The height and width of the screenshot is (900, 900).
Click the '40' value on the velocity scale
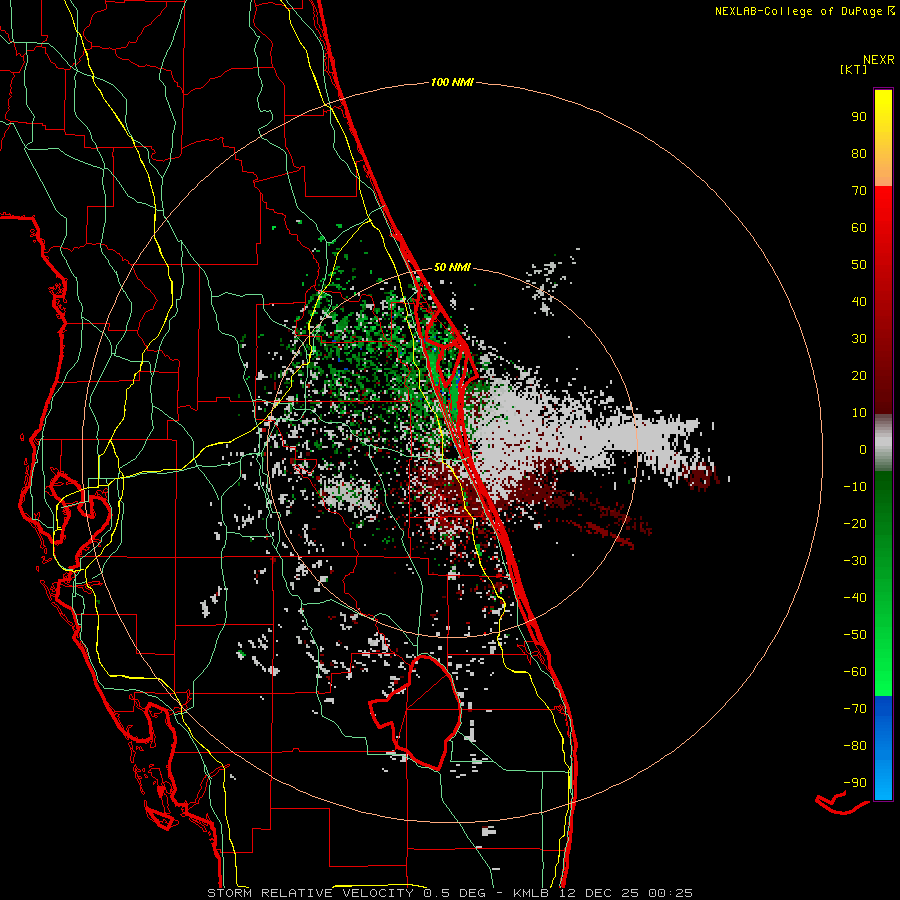[859, 301]
